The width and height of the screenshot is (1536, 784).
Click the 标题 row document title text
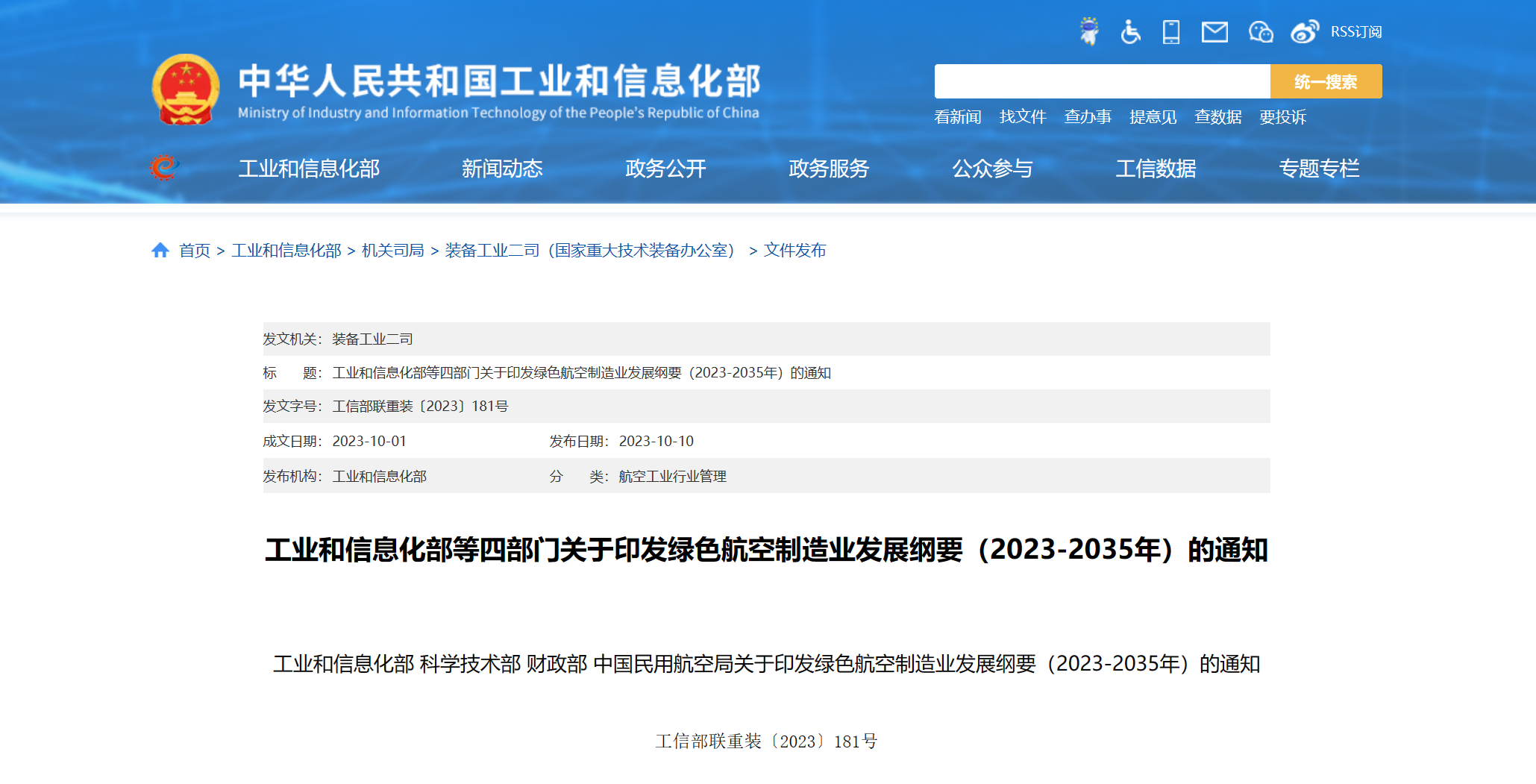coord(581,373)
